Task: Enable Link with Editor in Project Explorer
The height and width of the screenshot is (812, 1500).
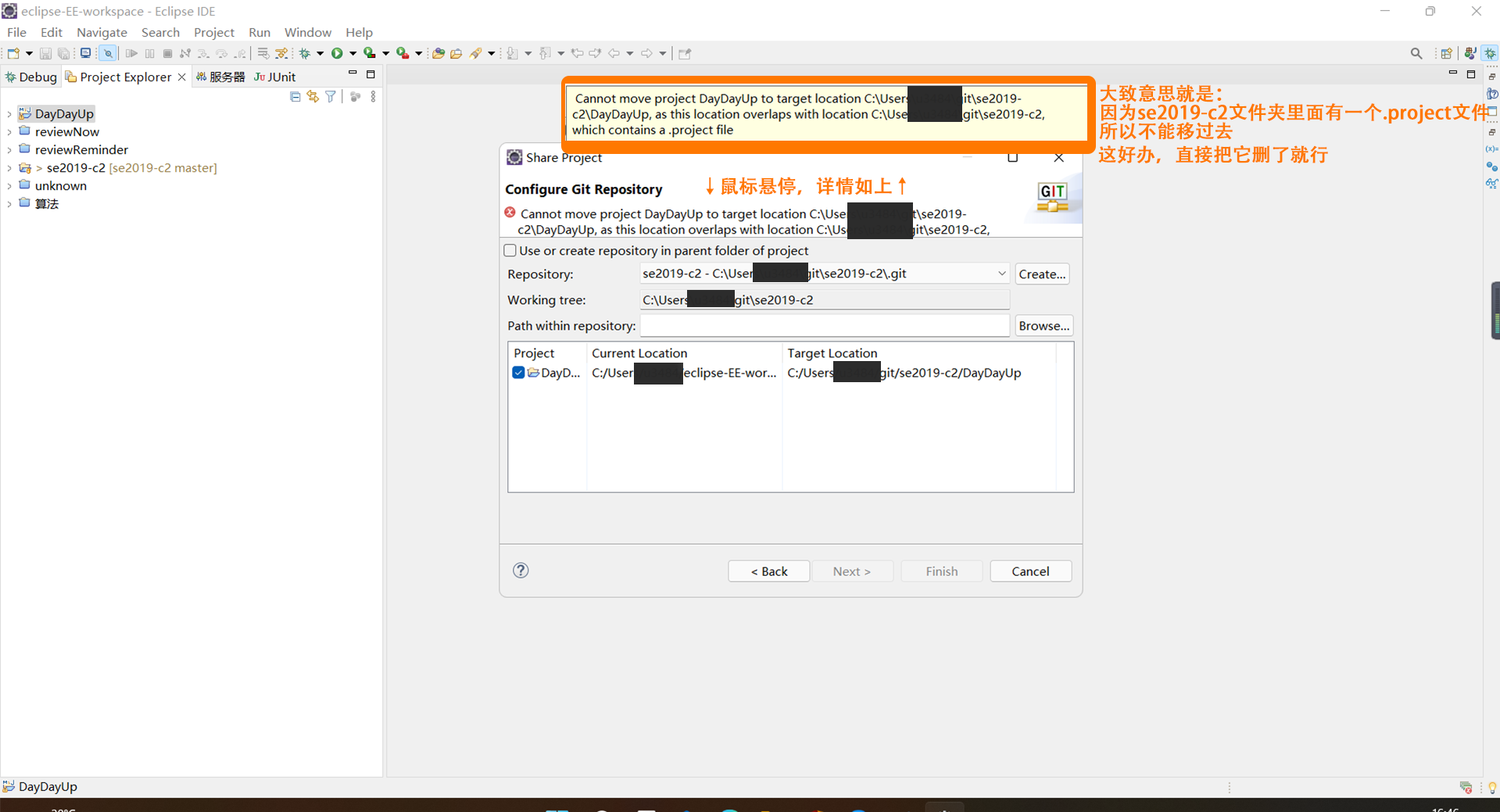Action: tap(313, 96)
